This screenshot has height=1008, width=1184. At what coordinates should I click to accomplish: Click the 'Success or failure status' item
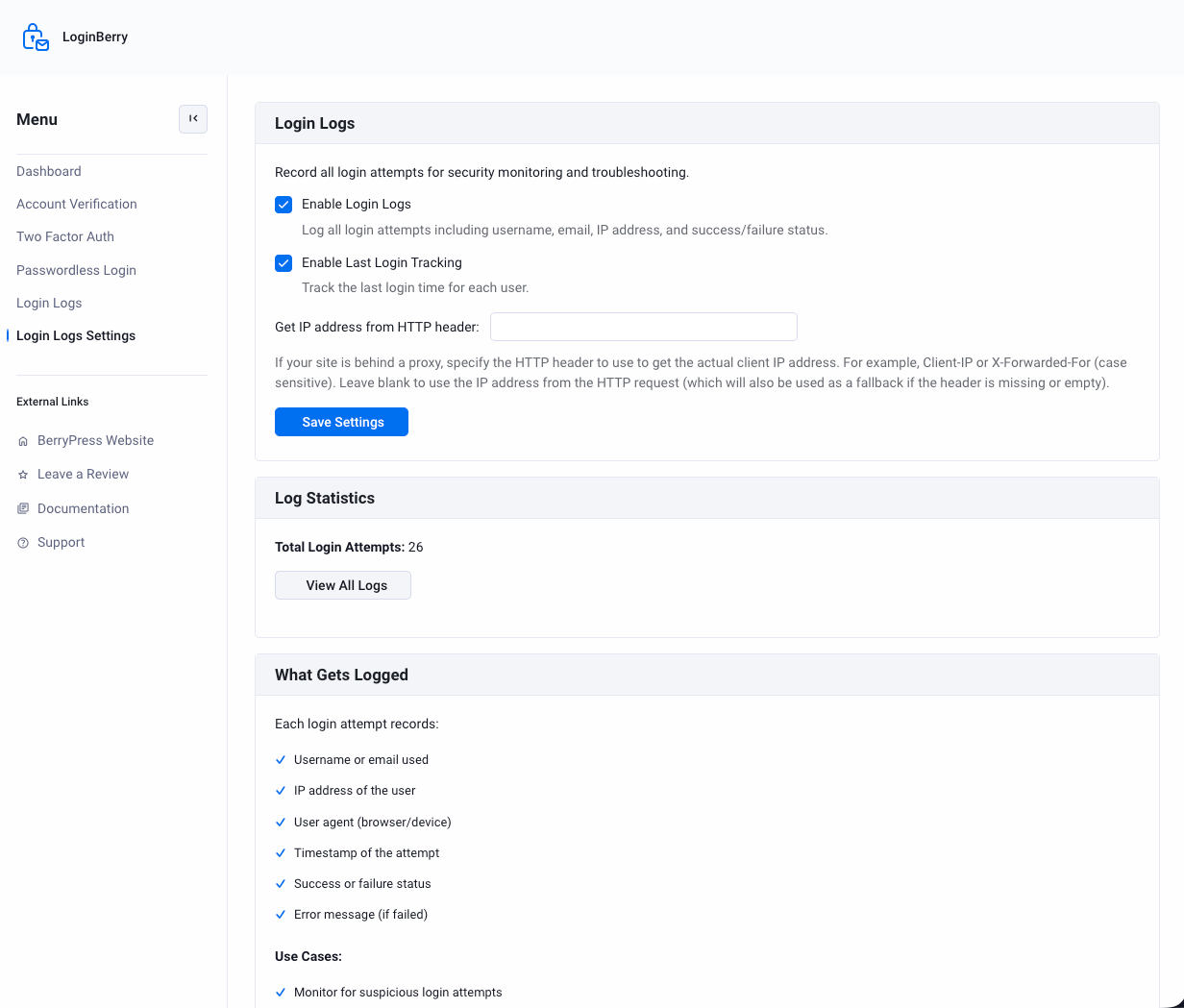362,884
